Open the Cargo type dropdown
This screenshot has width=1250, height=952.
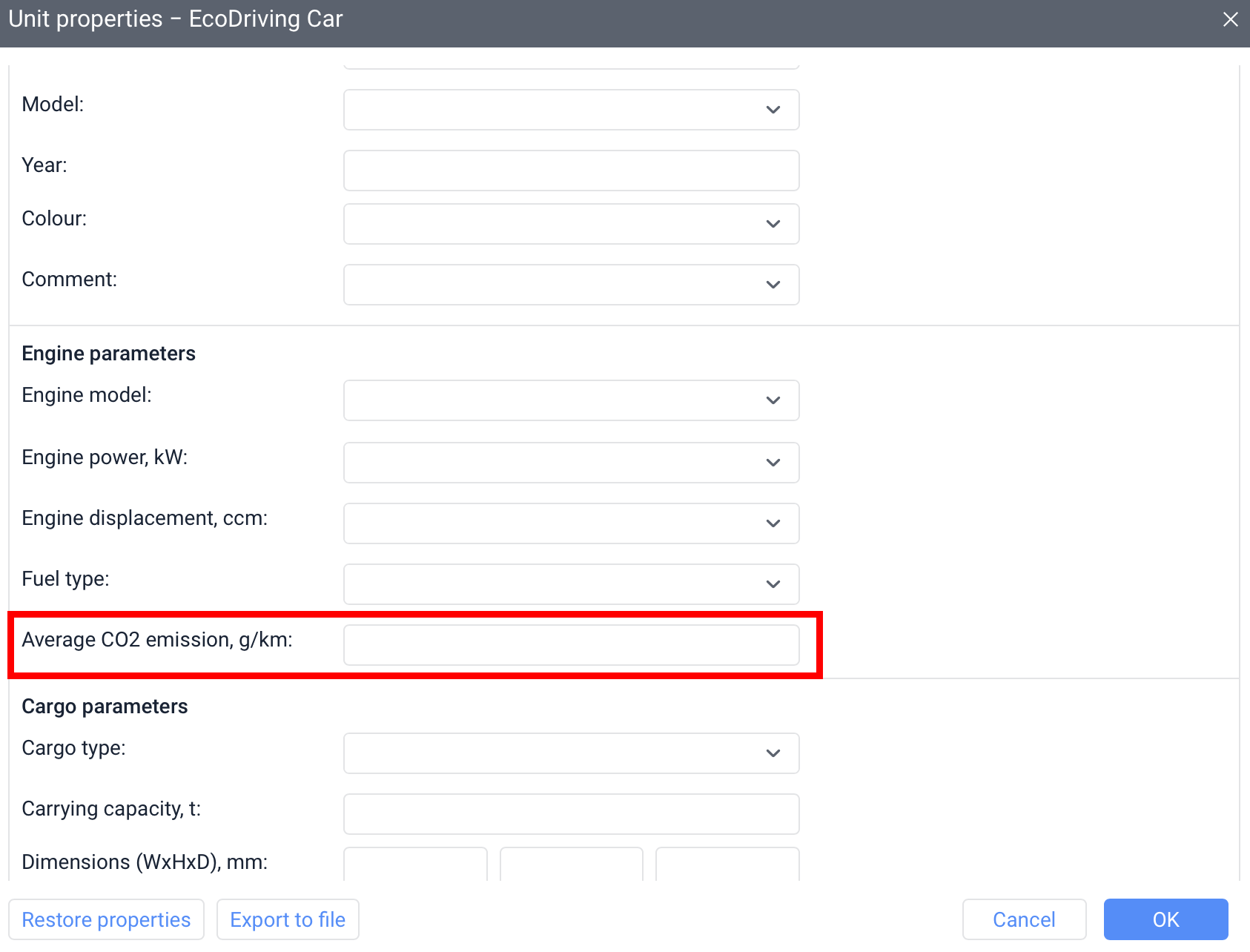(571, 753)
